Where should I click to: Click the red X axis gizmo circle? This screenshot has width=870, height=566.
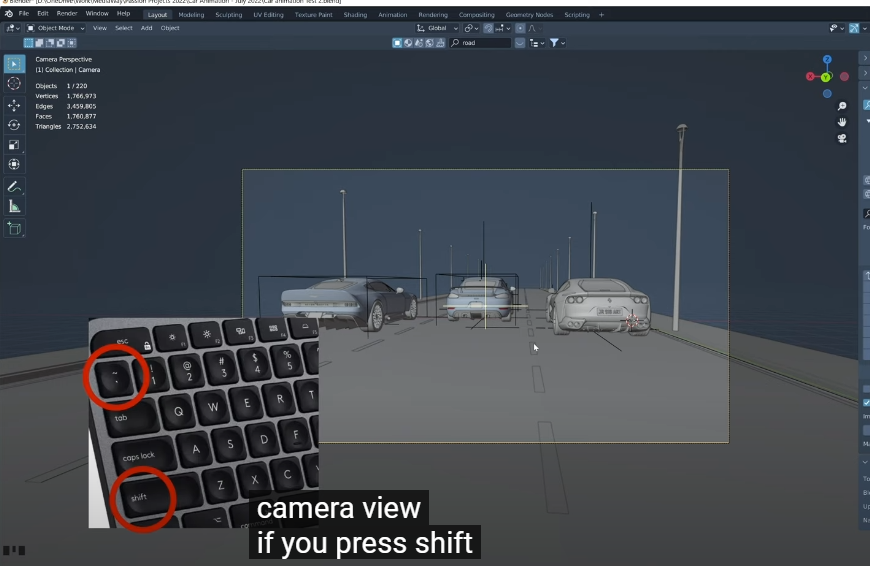[x=810, y=77]
